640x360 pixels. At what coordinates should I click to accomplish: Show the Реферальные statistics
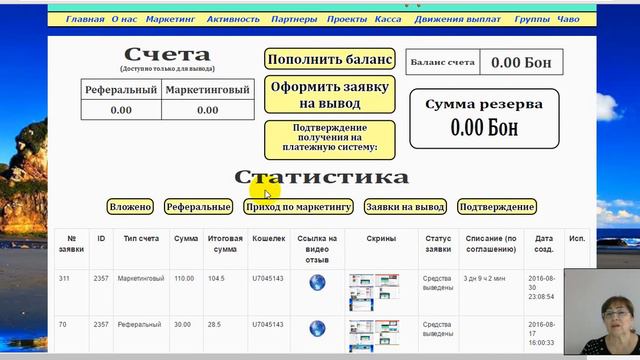(198, 207)
